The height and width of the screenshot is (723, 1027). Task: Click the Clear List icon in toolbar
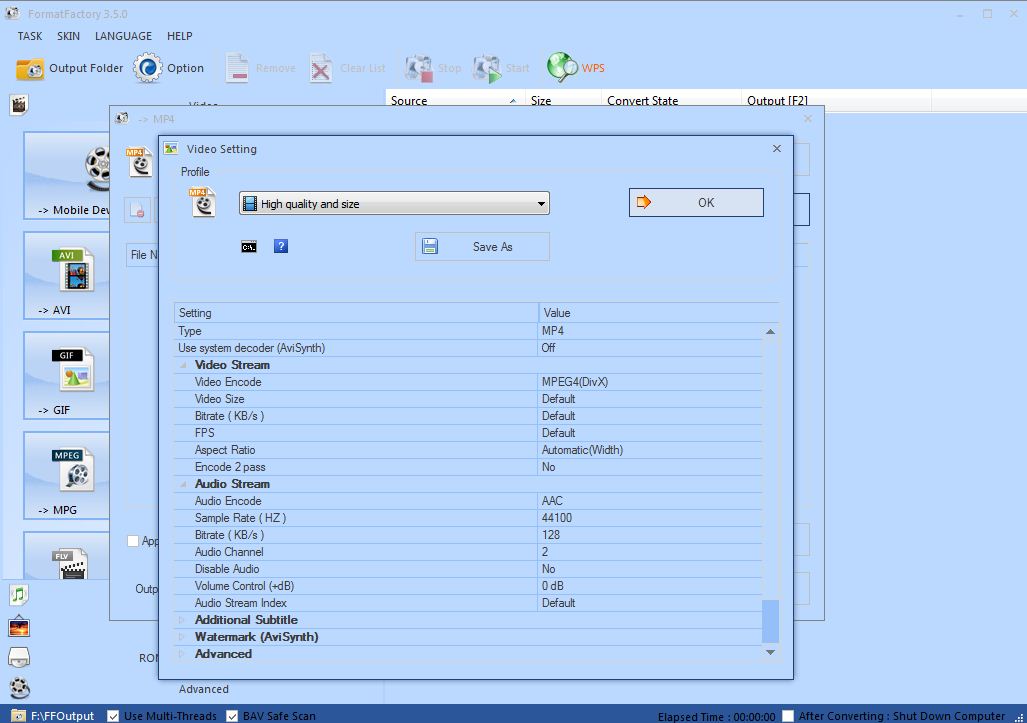coord(320,68)
